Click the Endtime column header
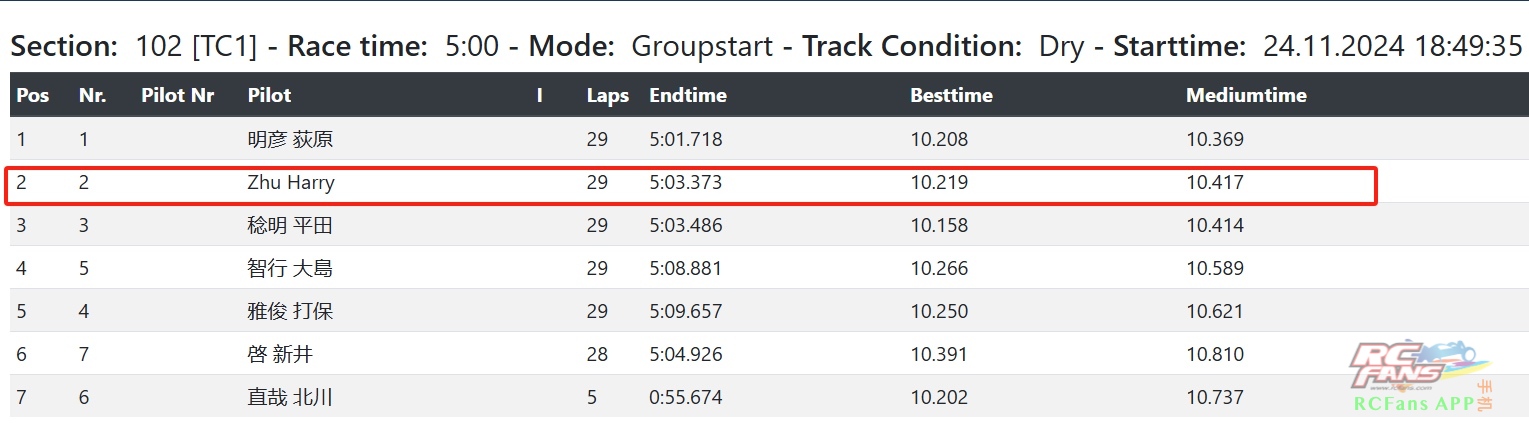 pyautogui.click(x=688, y=96)
